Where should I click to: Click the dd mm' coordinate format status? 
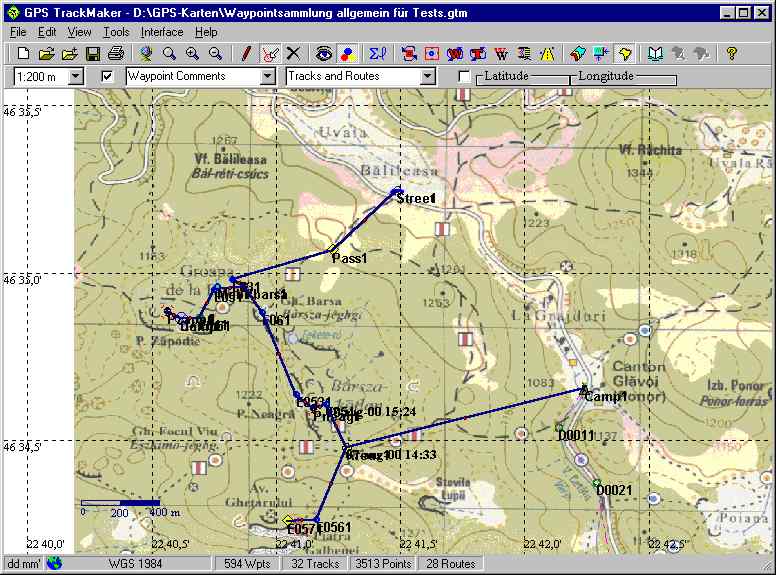click(24, 564)
